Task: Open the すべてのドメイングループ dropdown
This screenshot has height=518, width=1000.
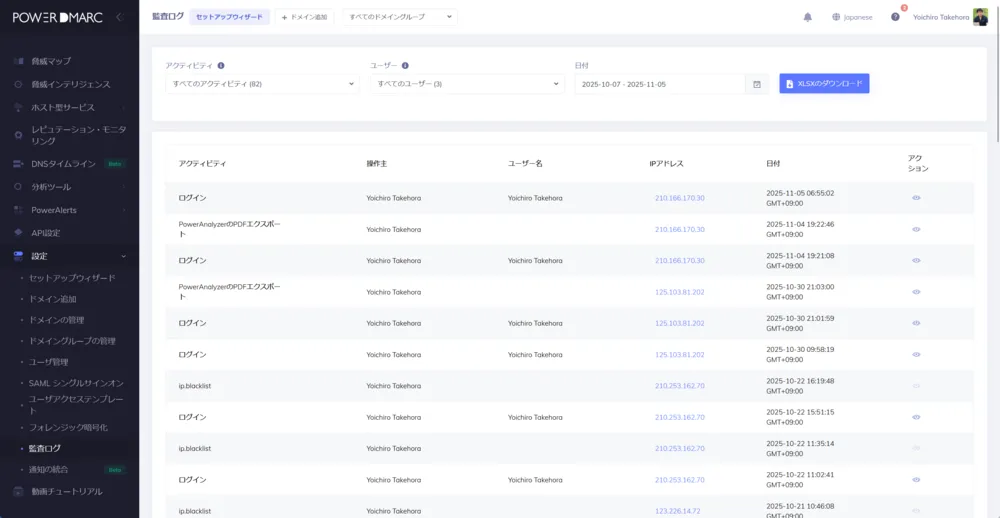Action: click(399, 17)
